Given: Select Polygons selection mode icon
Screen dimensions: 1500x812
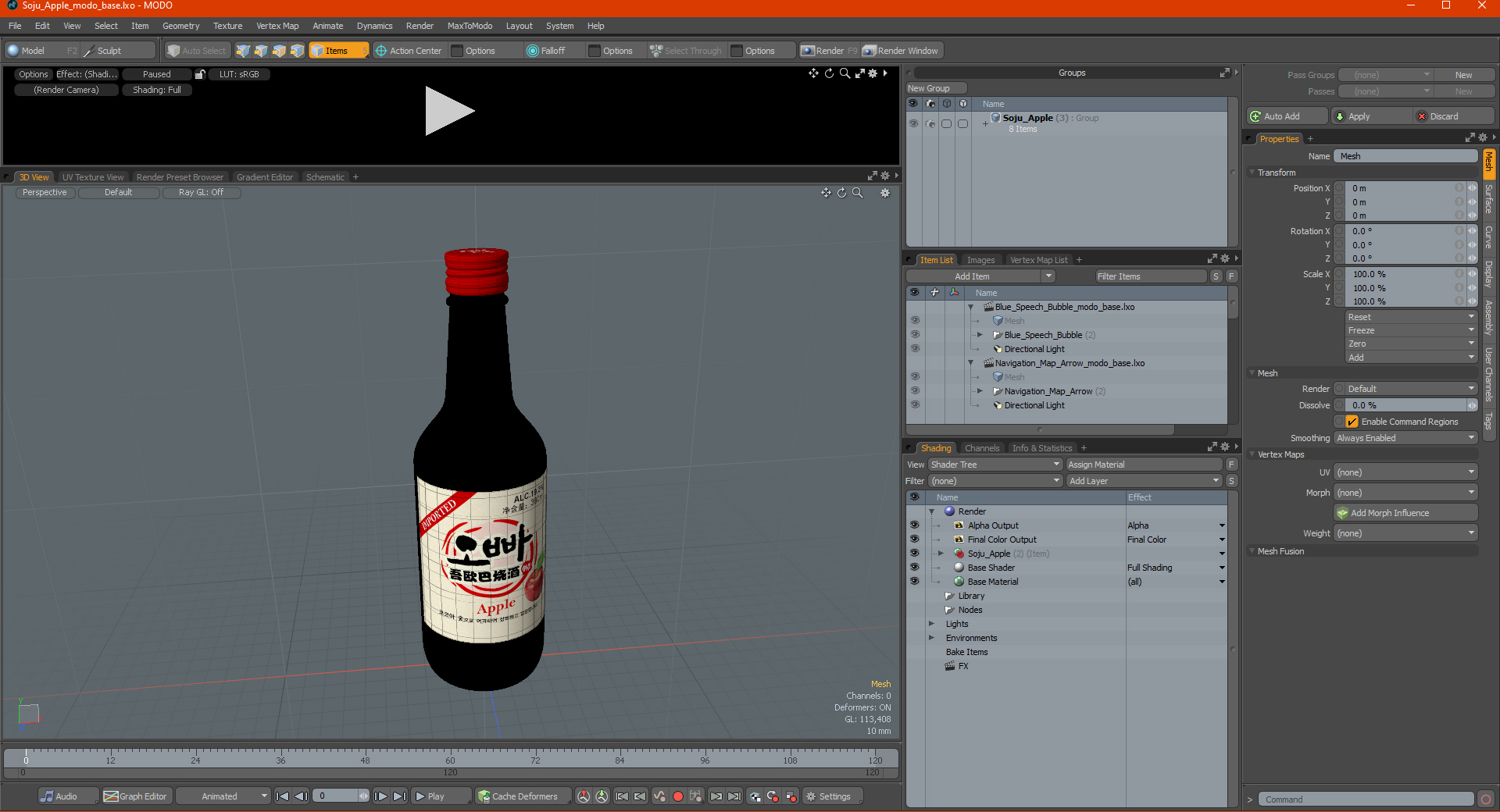Looking at the screenshot, I should pos(279,51).
